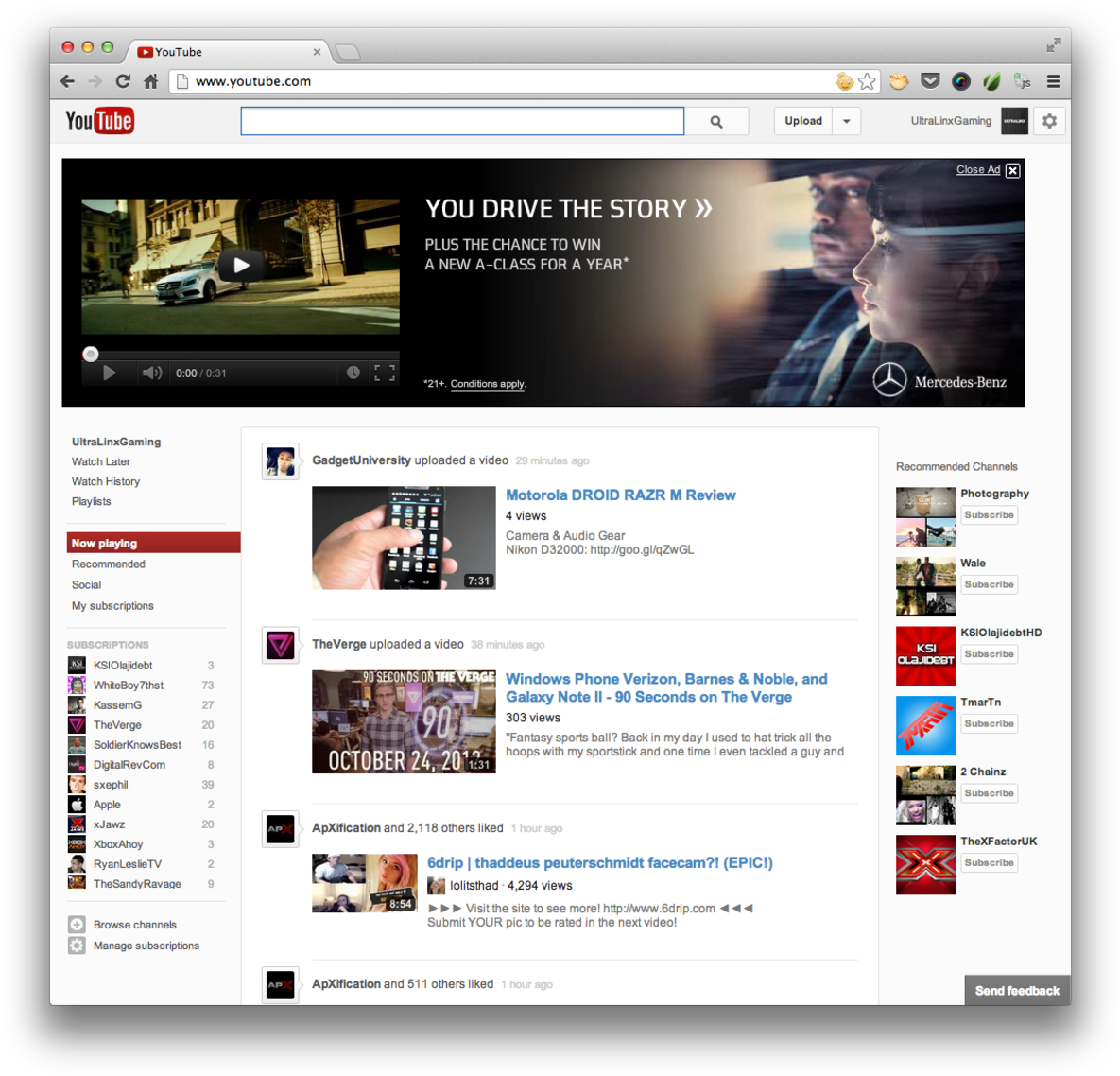
Task: Click the xJawz subscription icon
Action: pos(77,824)
